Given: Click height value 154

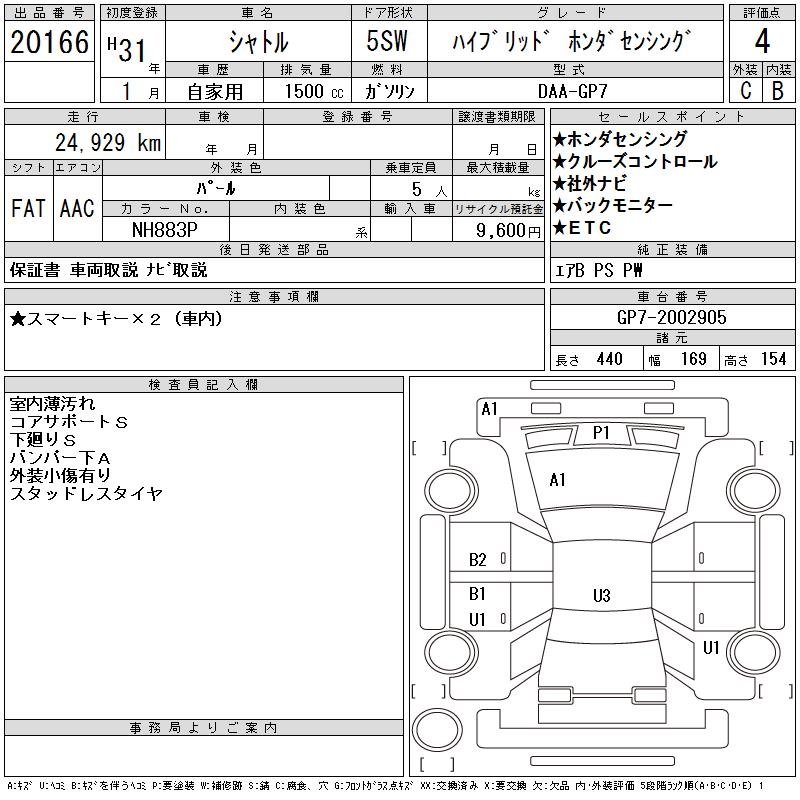Looking at the screenshot, I should (x=773, y=359).
